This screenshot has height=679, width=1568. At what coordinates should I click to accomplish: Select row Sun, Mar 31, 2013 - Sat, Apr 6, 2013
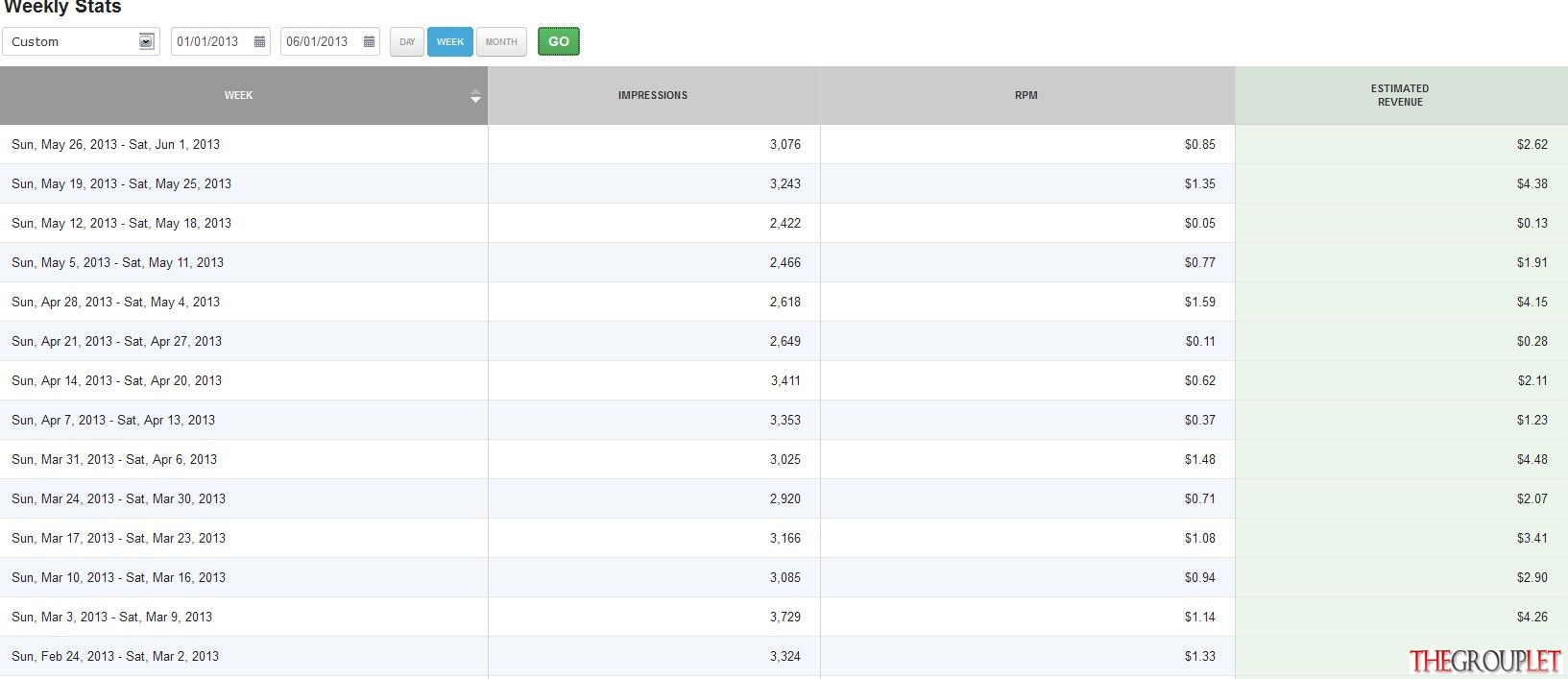784,459
